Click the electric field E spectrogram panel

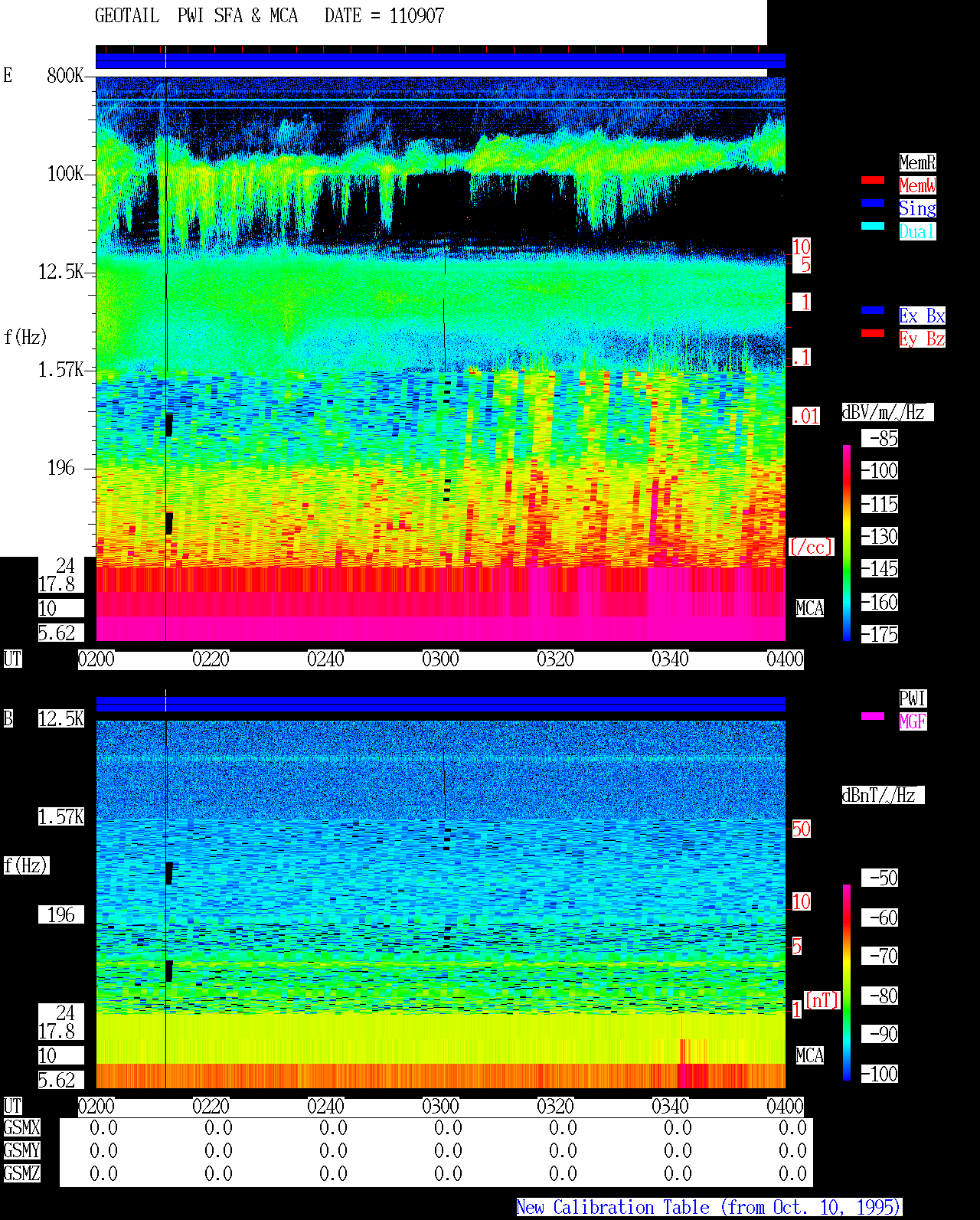click(440, 359)
